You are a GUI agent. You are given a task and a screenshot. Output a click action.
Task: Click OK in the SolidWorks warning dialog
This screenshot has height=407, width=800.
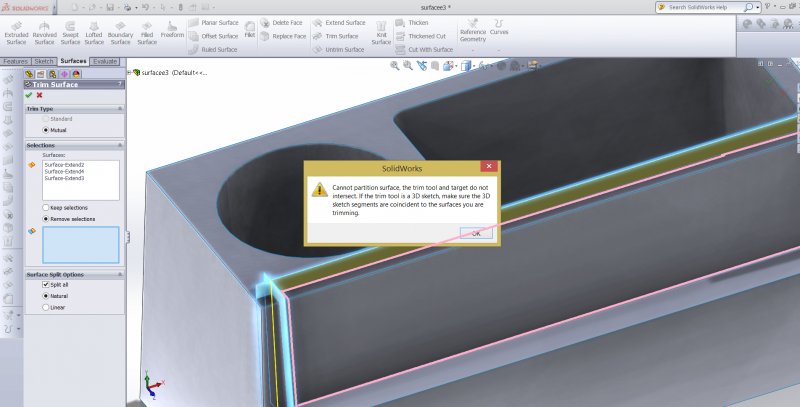pos(476,233)
